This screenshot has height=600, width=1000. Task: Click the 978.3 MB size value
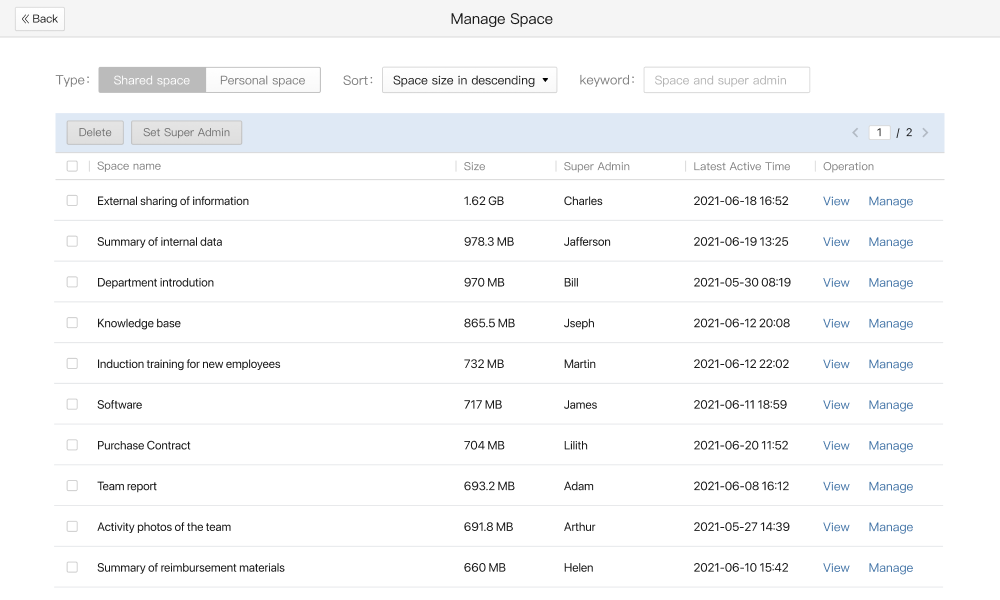[489, 242]
